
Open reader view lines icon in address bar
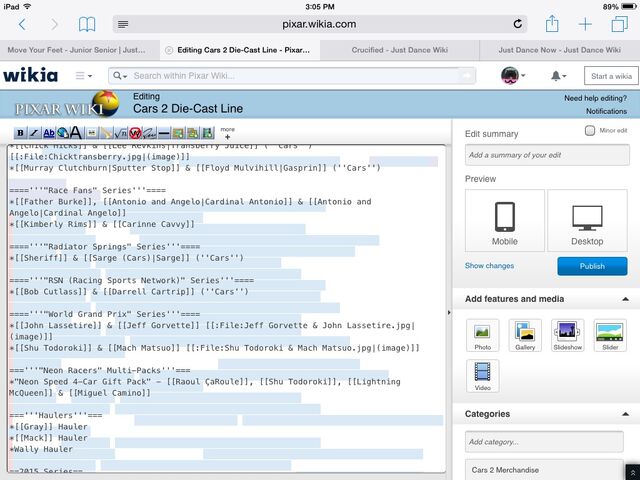click(x=123, y=24)
